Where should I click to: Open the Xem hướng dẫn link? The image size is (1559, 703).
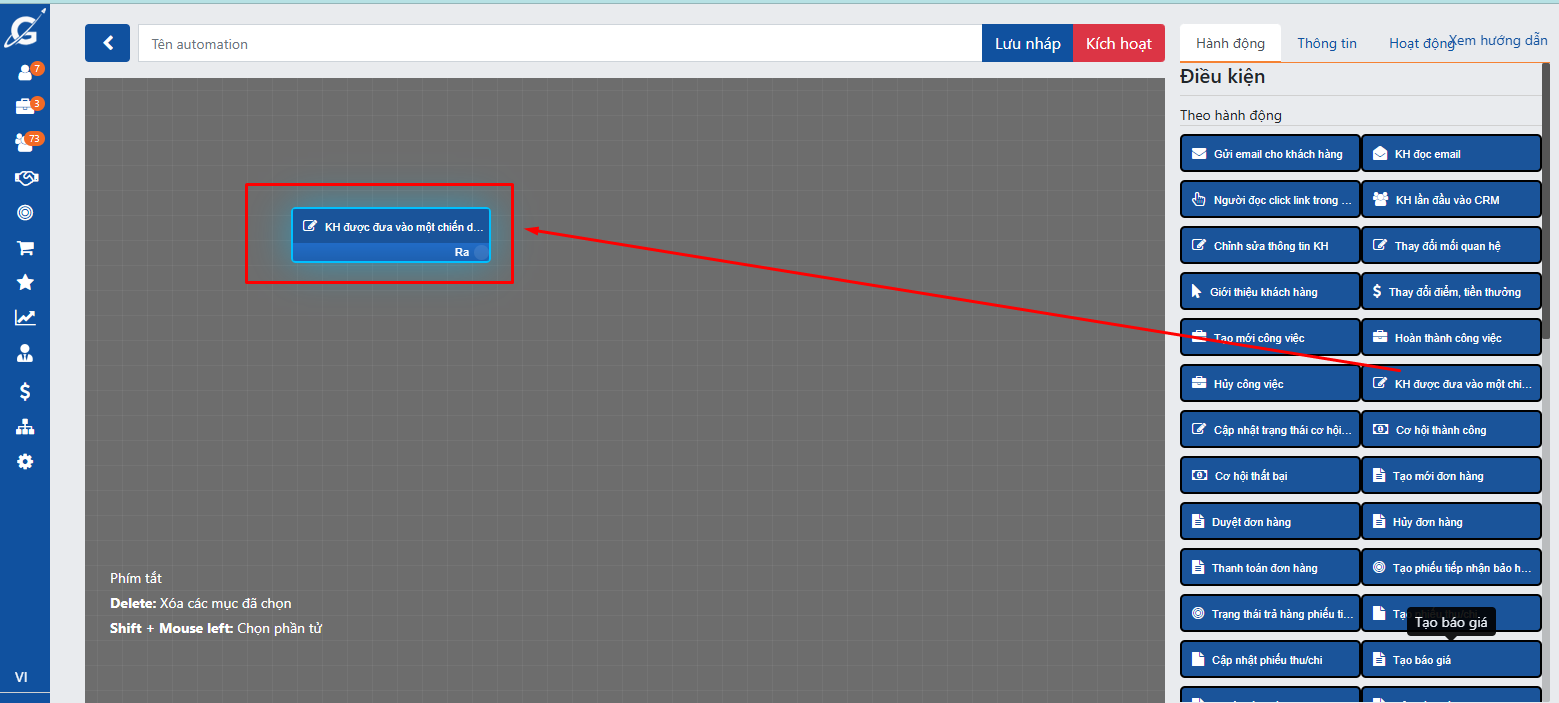click(x=1498, y=40)
